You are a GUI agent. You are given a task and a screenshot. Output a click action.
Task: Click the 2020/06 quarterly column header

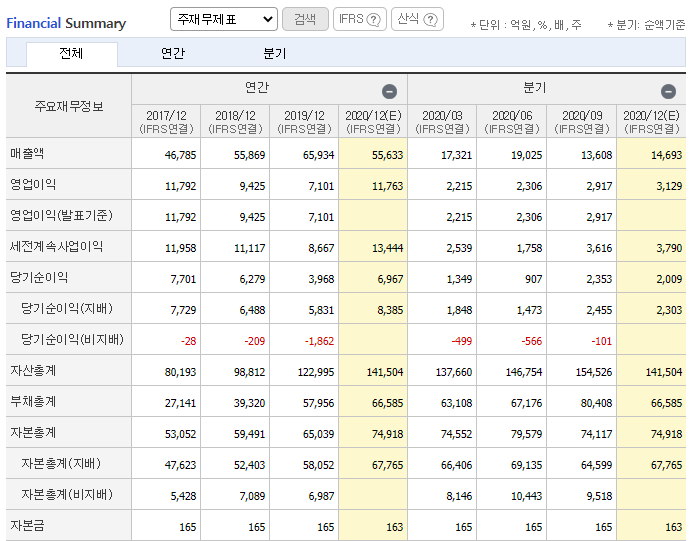tap(512, 121)
